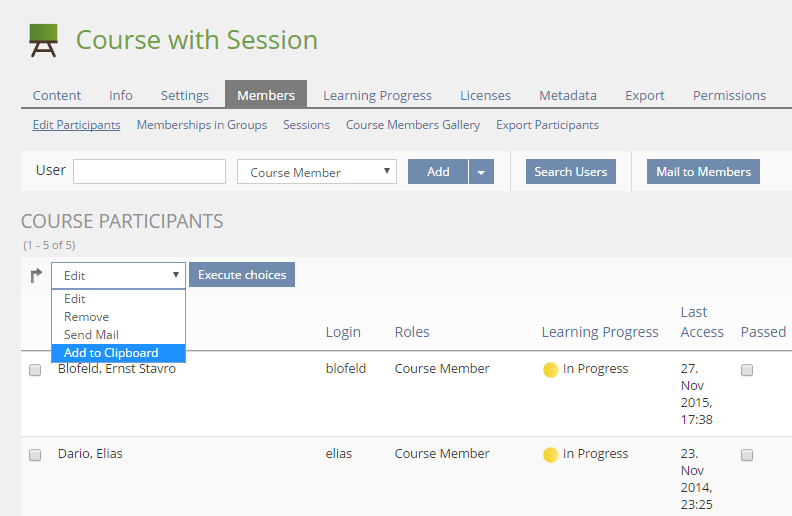
Task: Open the Permissions tab
Action: pos(729,96)
